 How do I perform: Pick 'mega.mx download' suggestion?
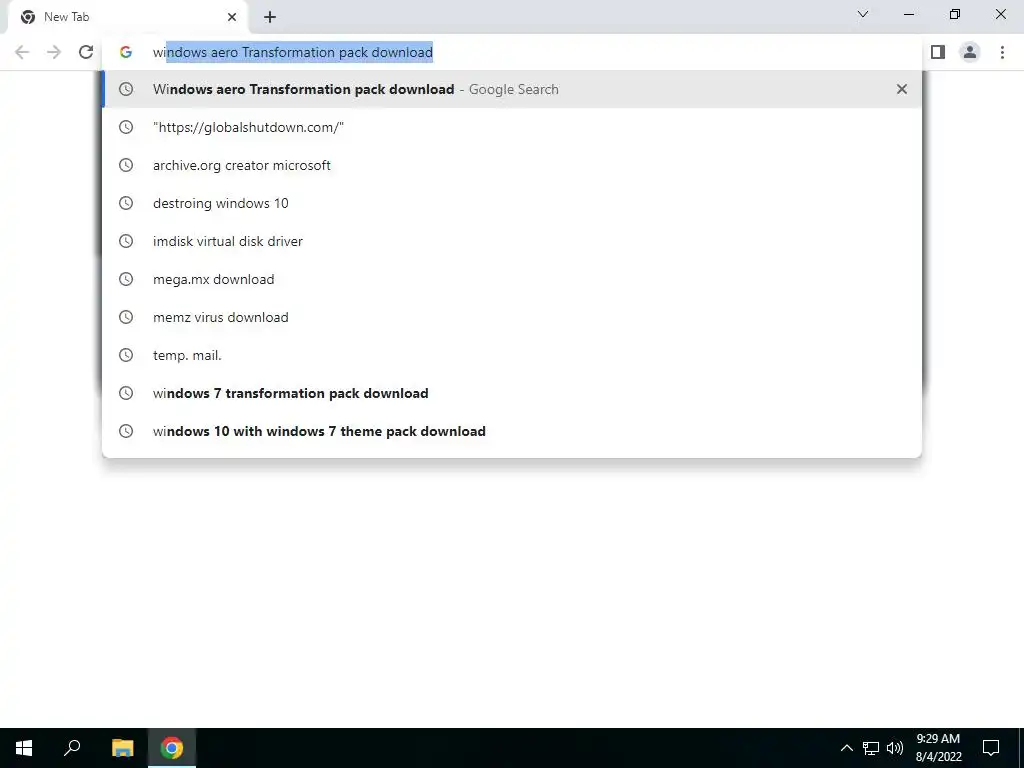(x=512, y=279)
